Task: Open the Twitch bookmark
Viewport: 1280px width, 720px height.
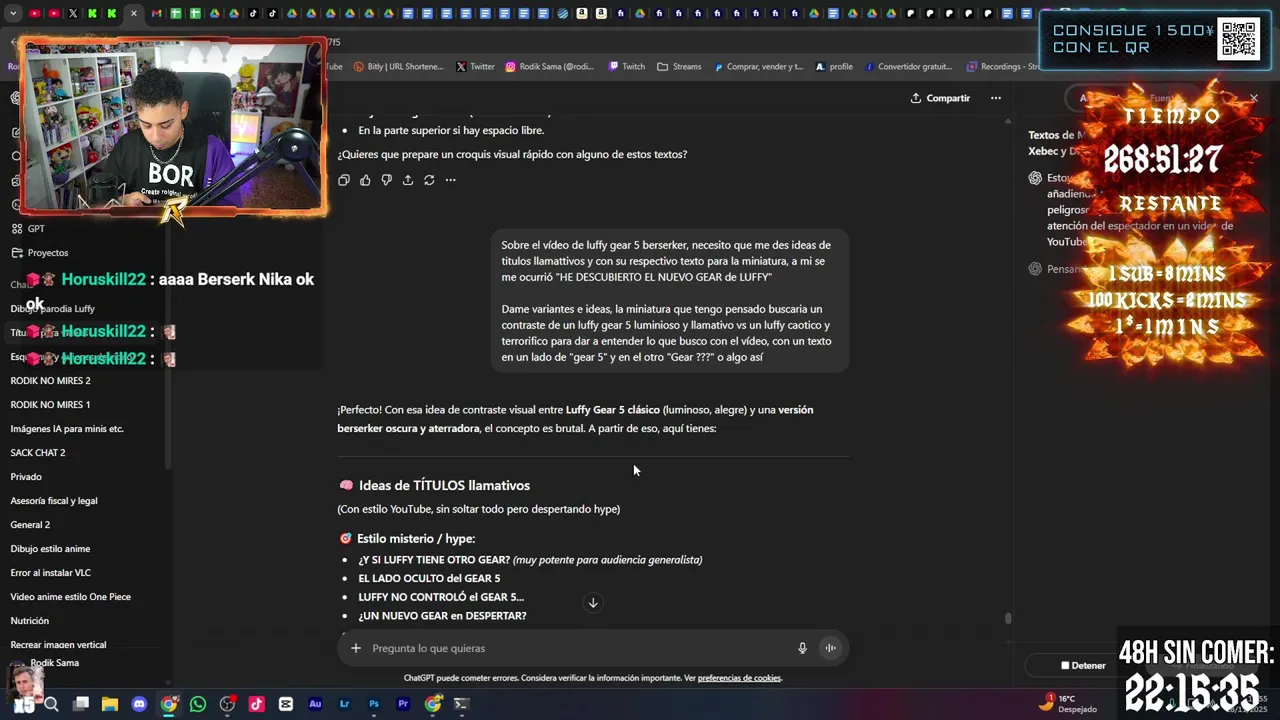Action: click(x=626, y=67)
